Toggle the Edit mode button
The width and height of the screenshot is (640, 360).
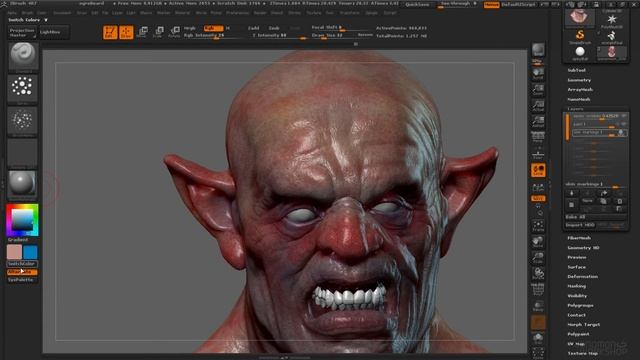click(x=110, y=32)
